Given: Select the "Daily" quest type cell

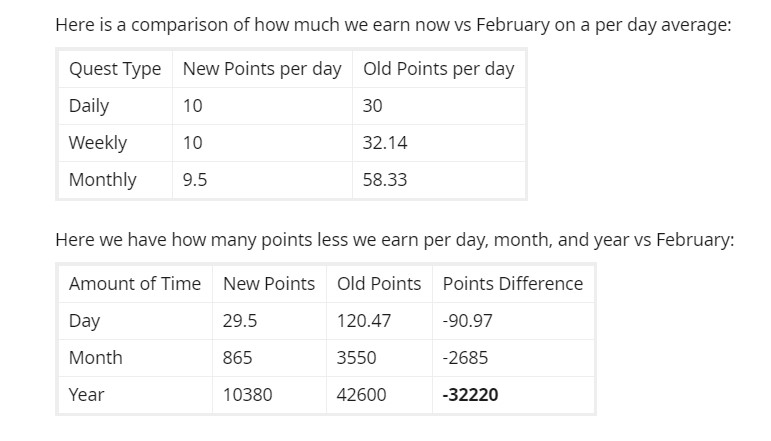Looking at the screenshot, I should [x=89, y=106].
